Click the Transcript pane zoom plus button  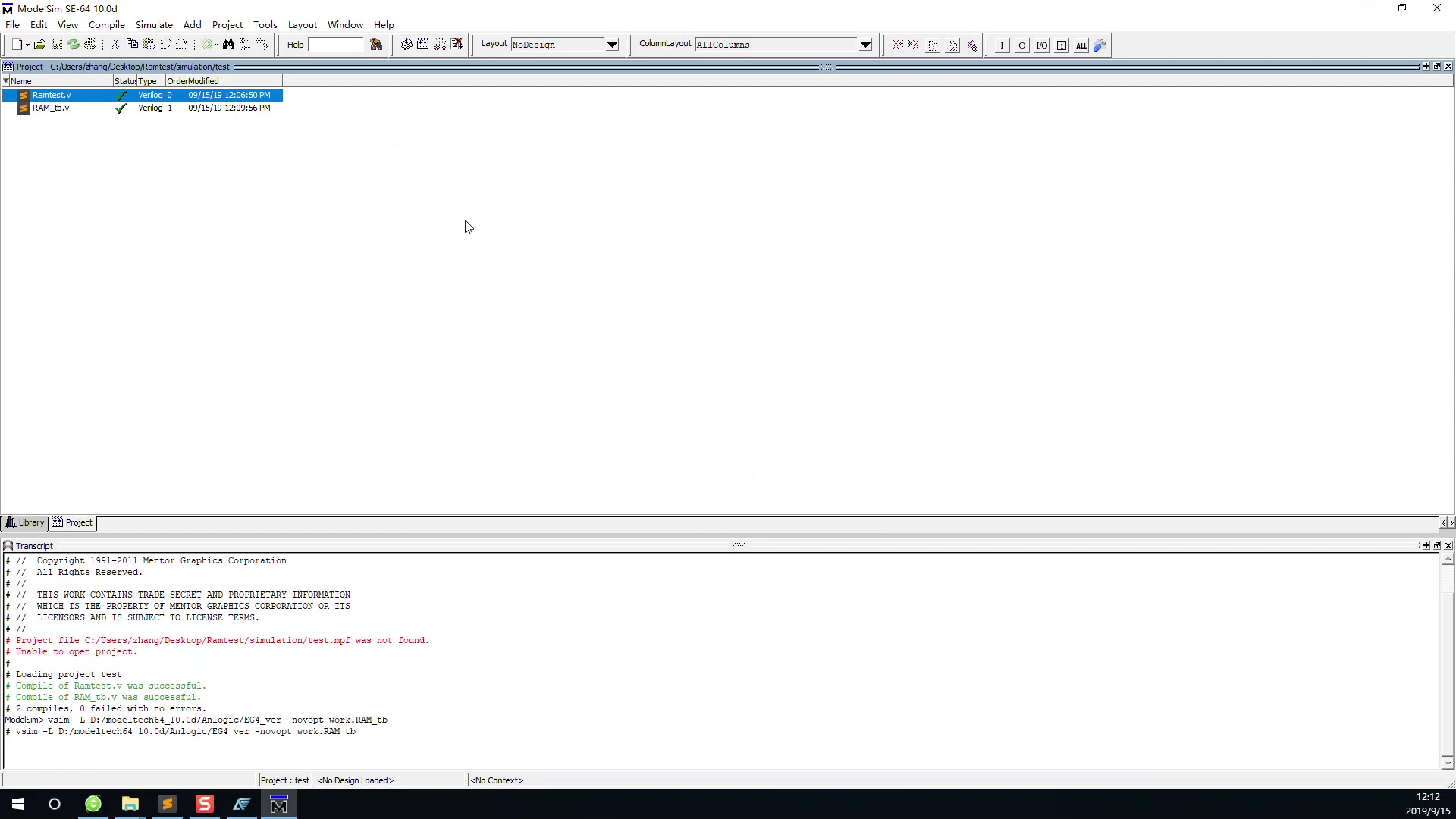(1426, 546)
